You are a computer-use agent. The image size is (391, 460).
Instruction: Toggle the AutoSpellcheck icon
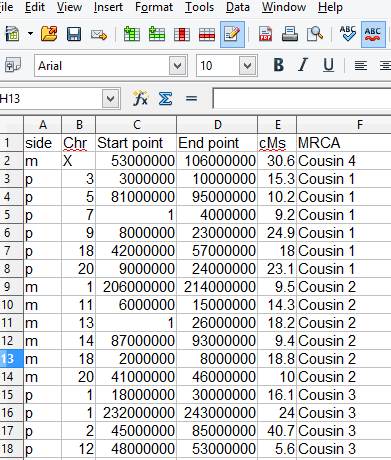point(373,34)
